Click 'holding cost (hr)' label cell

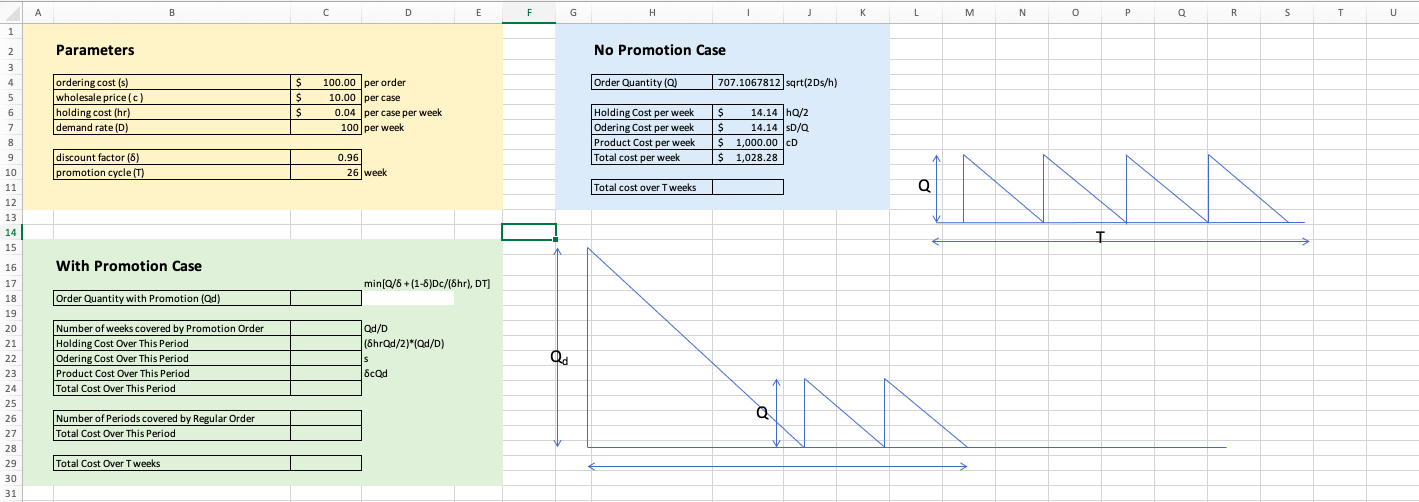[171, 112]
